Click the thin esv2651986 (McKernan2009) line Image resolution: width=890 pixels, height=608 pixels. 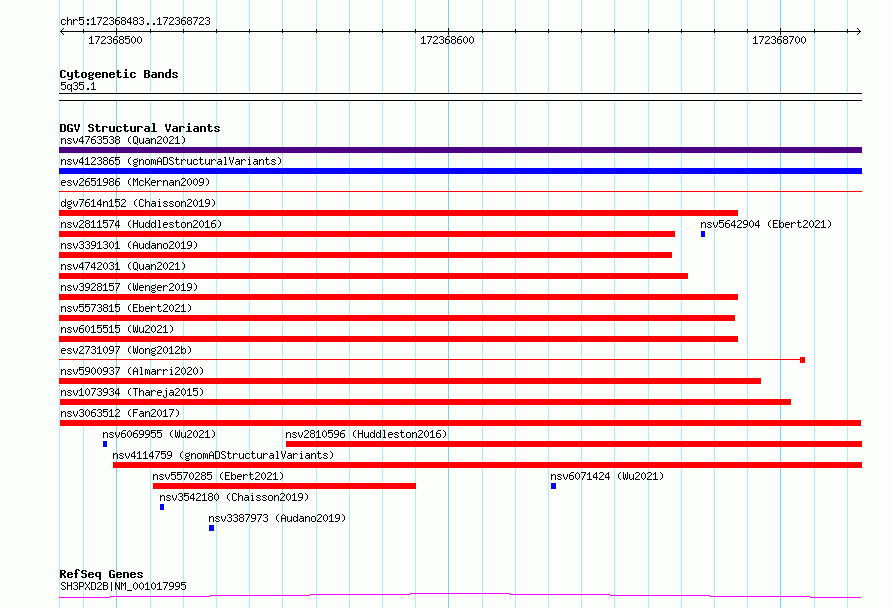coord(460,192)
